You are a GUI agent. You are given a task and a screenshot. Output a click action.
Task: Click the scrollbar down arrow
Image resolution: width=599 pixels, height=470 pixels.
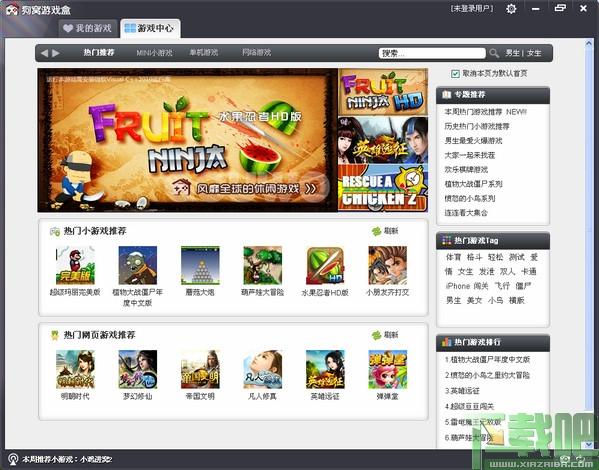click(x=589, y=444)
